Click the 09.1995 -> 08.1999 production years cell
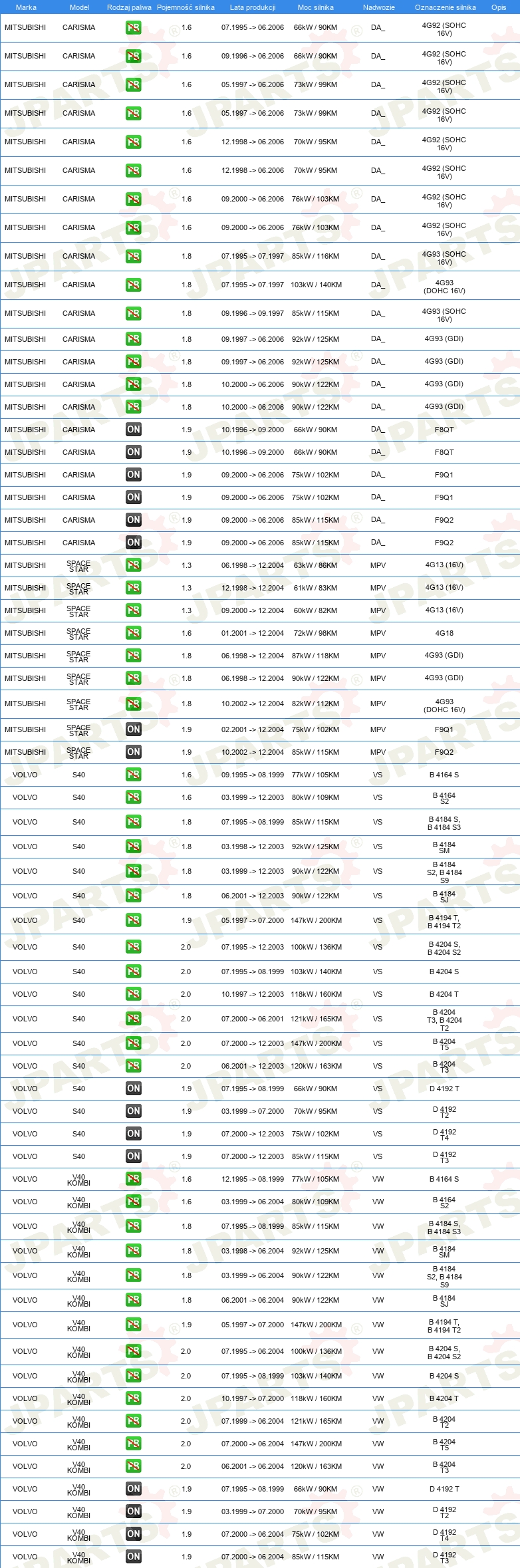This screenshot has height=1568, width=520. [253, 775]
